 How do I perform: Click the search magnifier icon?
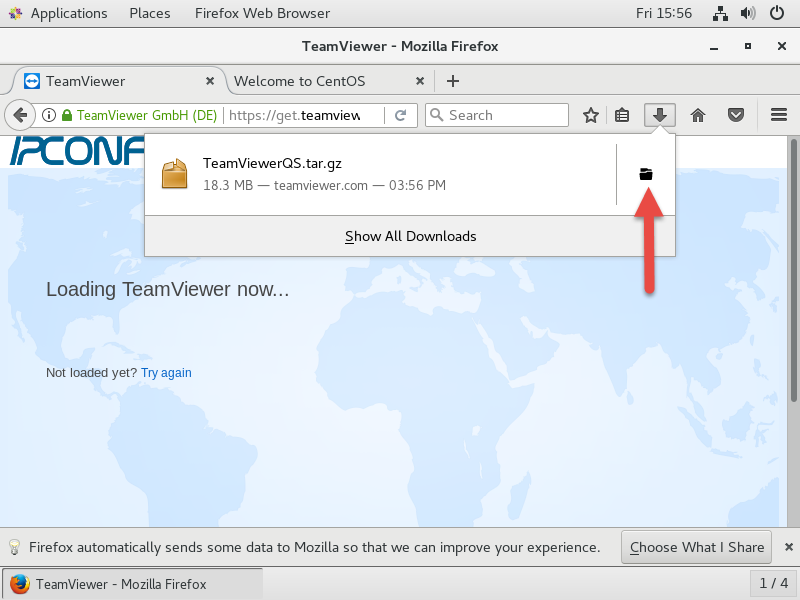[x=437, y=115]
